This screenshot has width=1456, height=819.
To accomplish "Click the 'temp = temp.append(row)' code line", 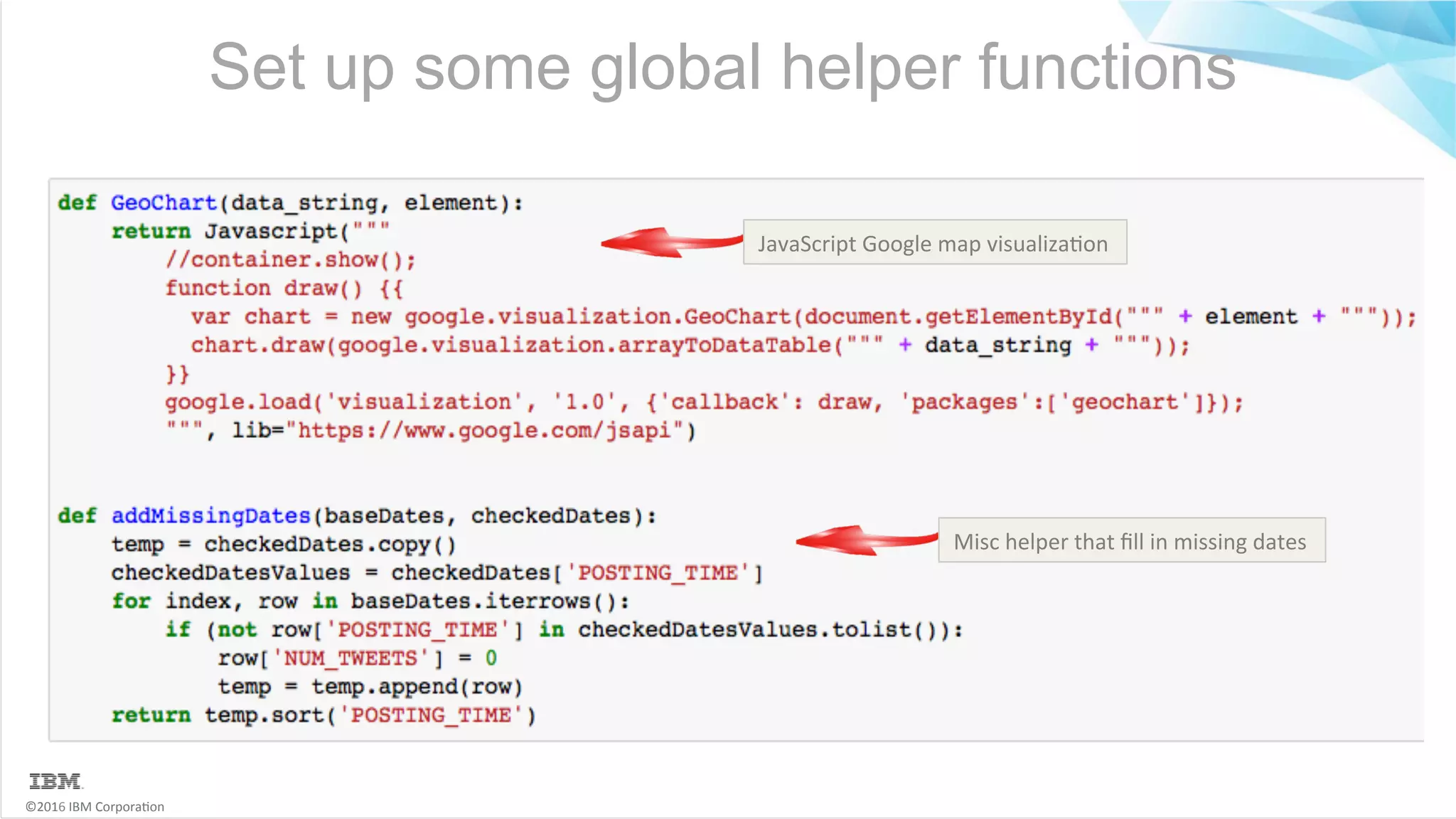I will (370, 687).
